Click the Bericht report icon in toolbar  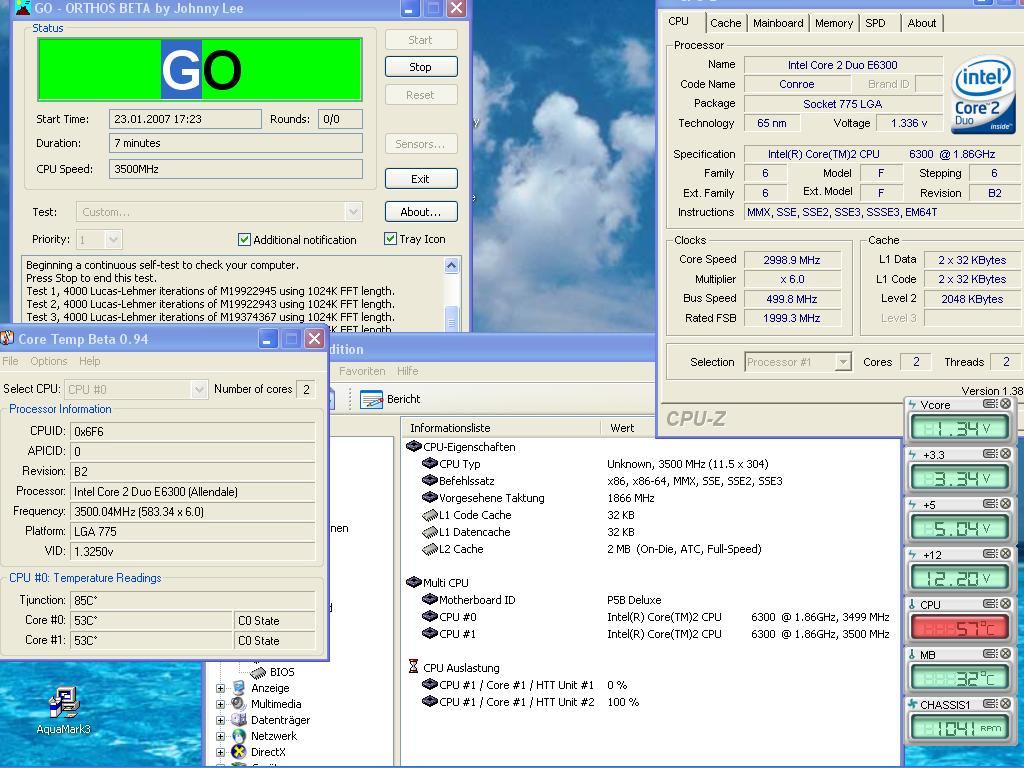point(371,399)
